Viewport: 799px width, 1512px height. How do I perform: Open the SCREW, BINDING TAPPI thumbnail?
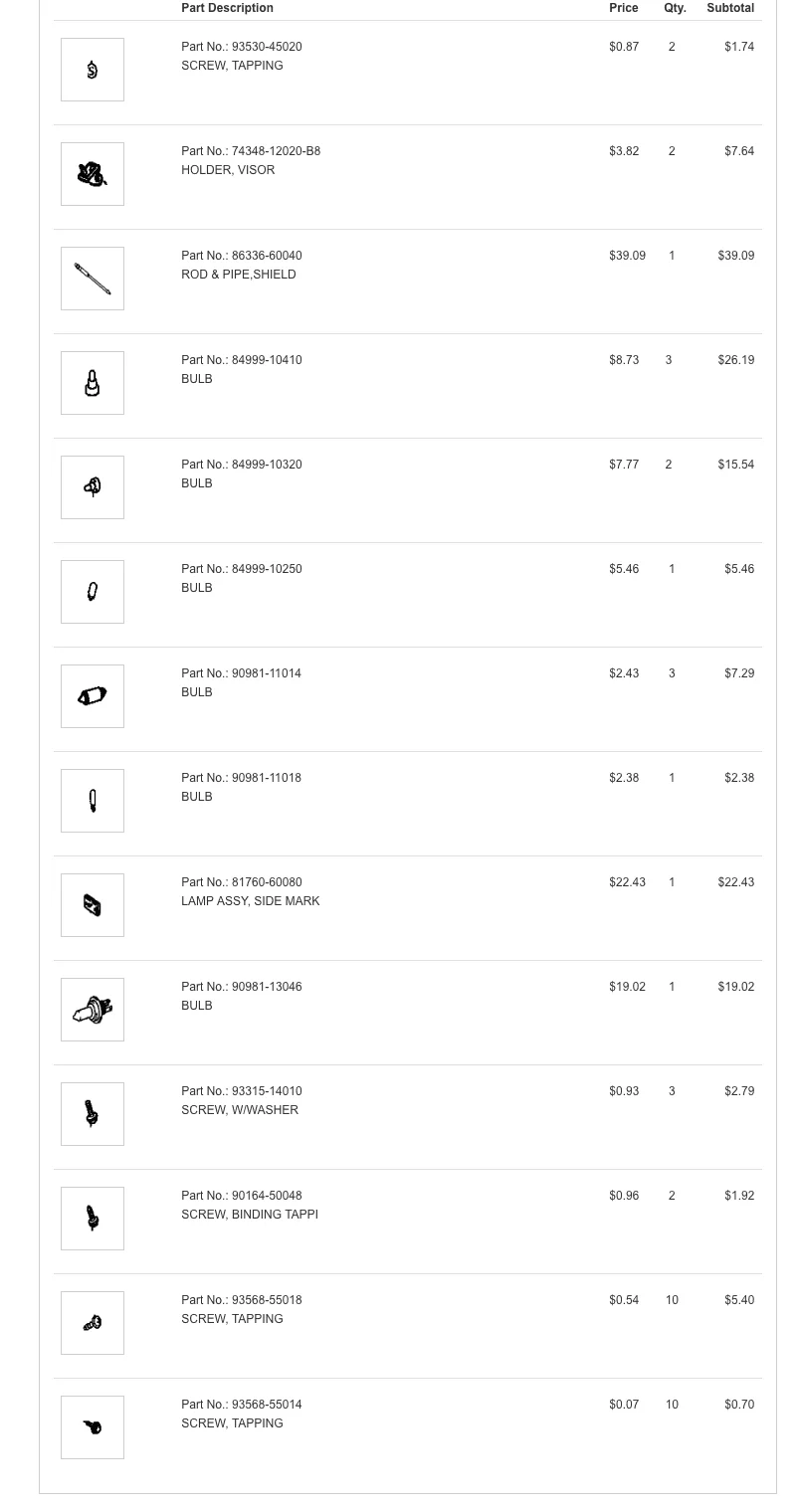(93, 1219)
